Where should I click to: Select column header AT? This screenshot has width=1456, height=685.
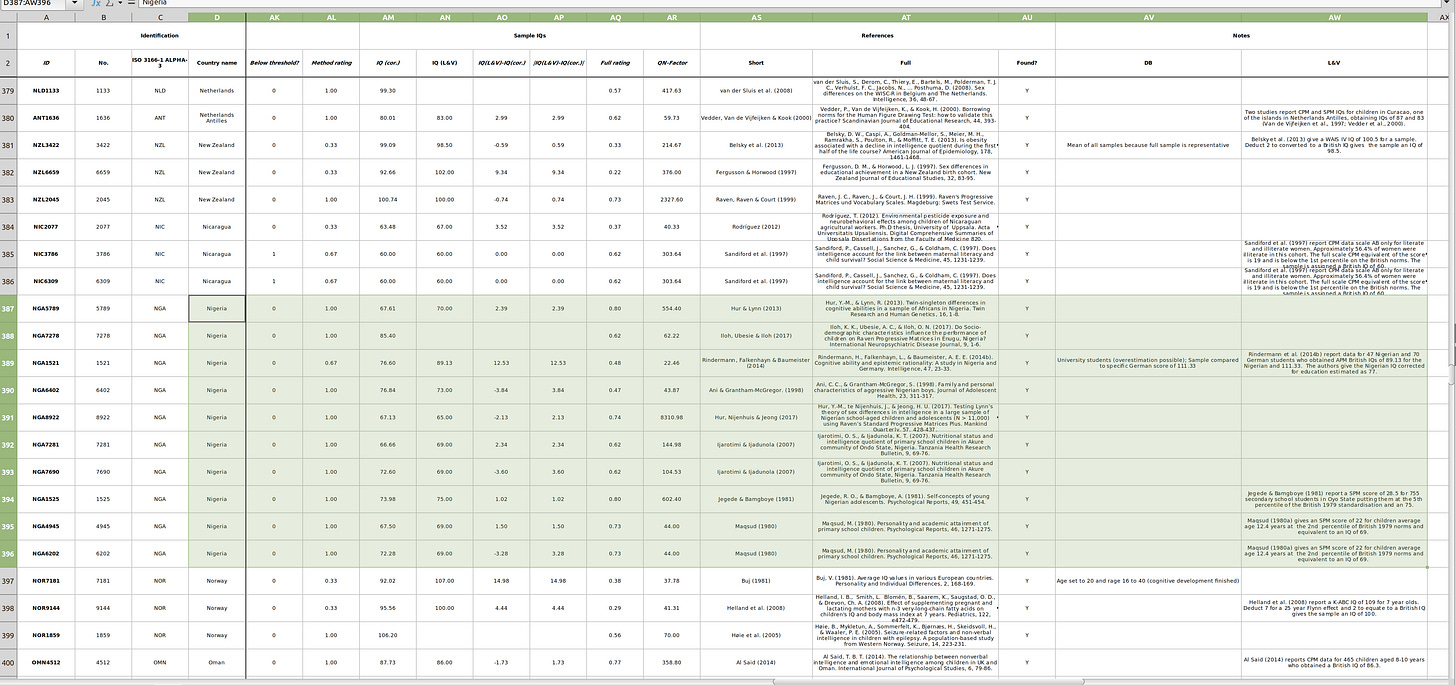coord(905,18)
